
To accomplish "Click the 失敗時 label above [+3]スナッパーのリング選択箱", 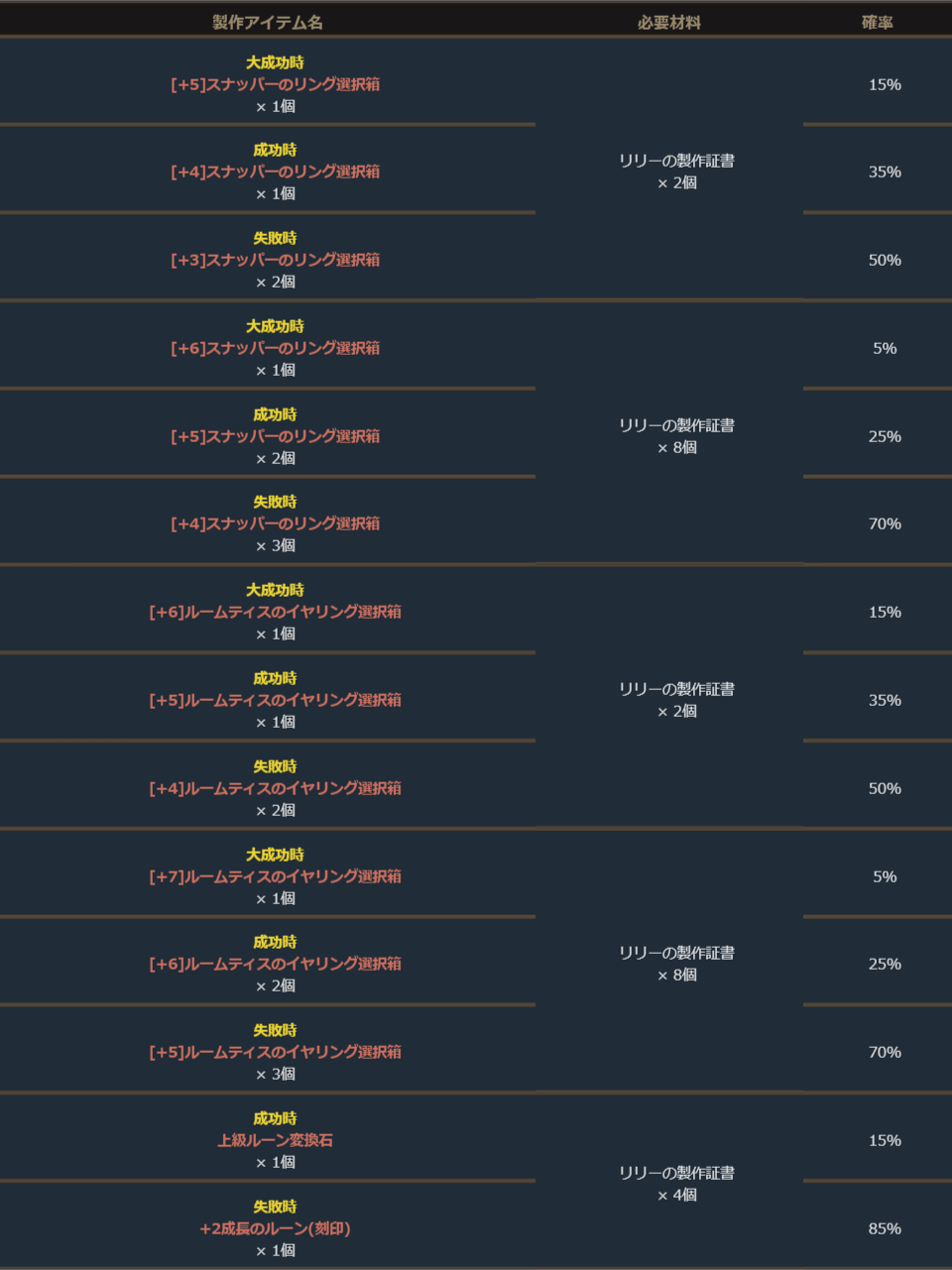I will 275,238.
